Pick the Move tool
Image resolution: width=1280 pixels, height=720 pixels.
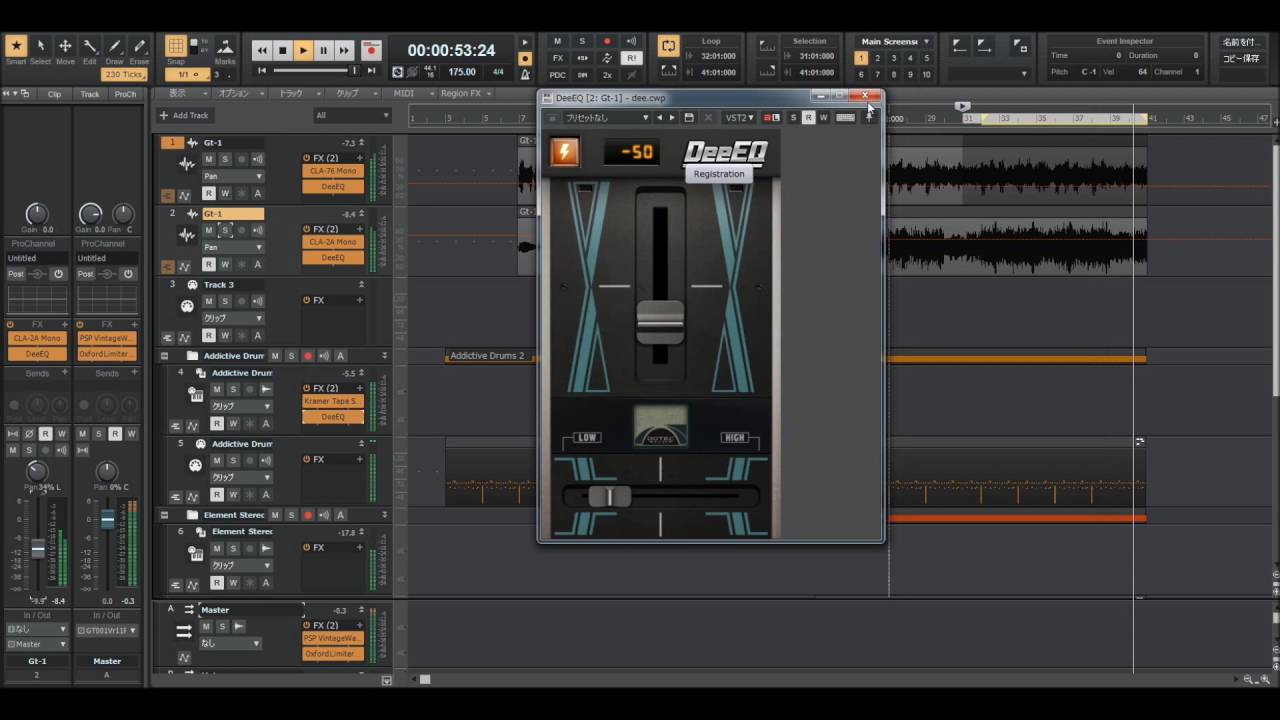click(x=65, y=47)
